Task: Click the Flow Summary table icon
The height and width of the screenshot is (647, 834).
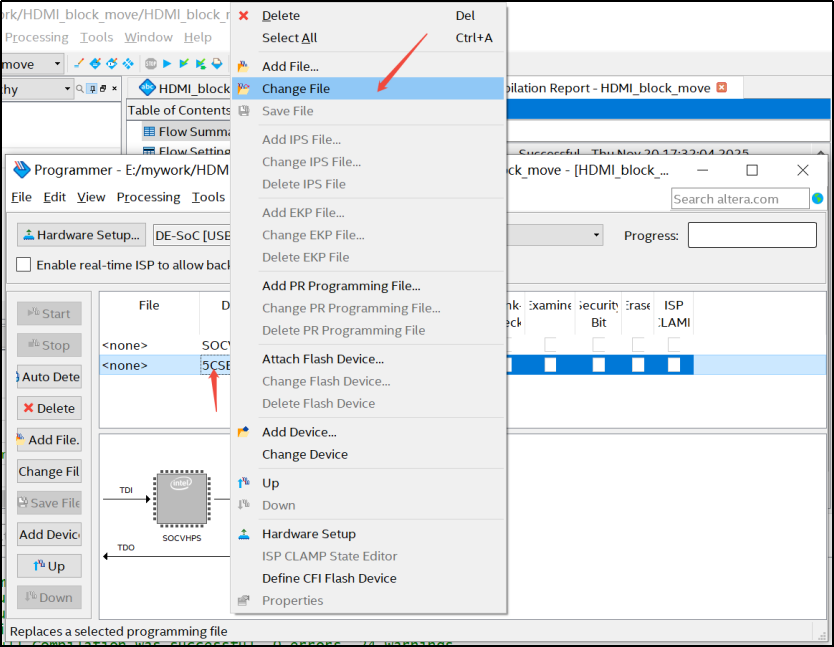Action: click(x=149, y=131)
